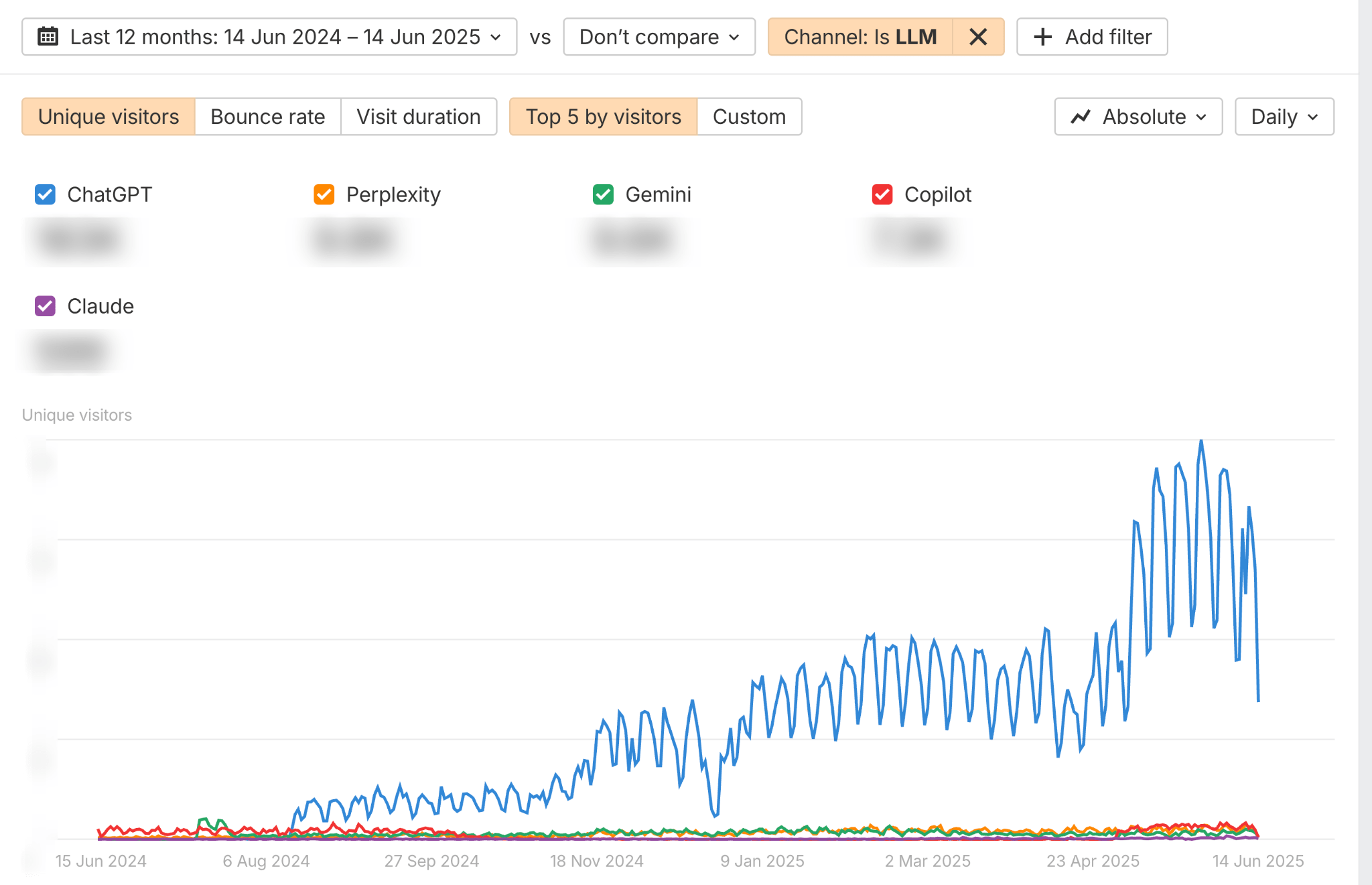Click the Add filter button
This screenshot has height=885, width=1372.
[1092, 37]
